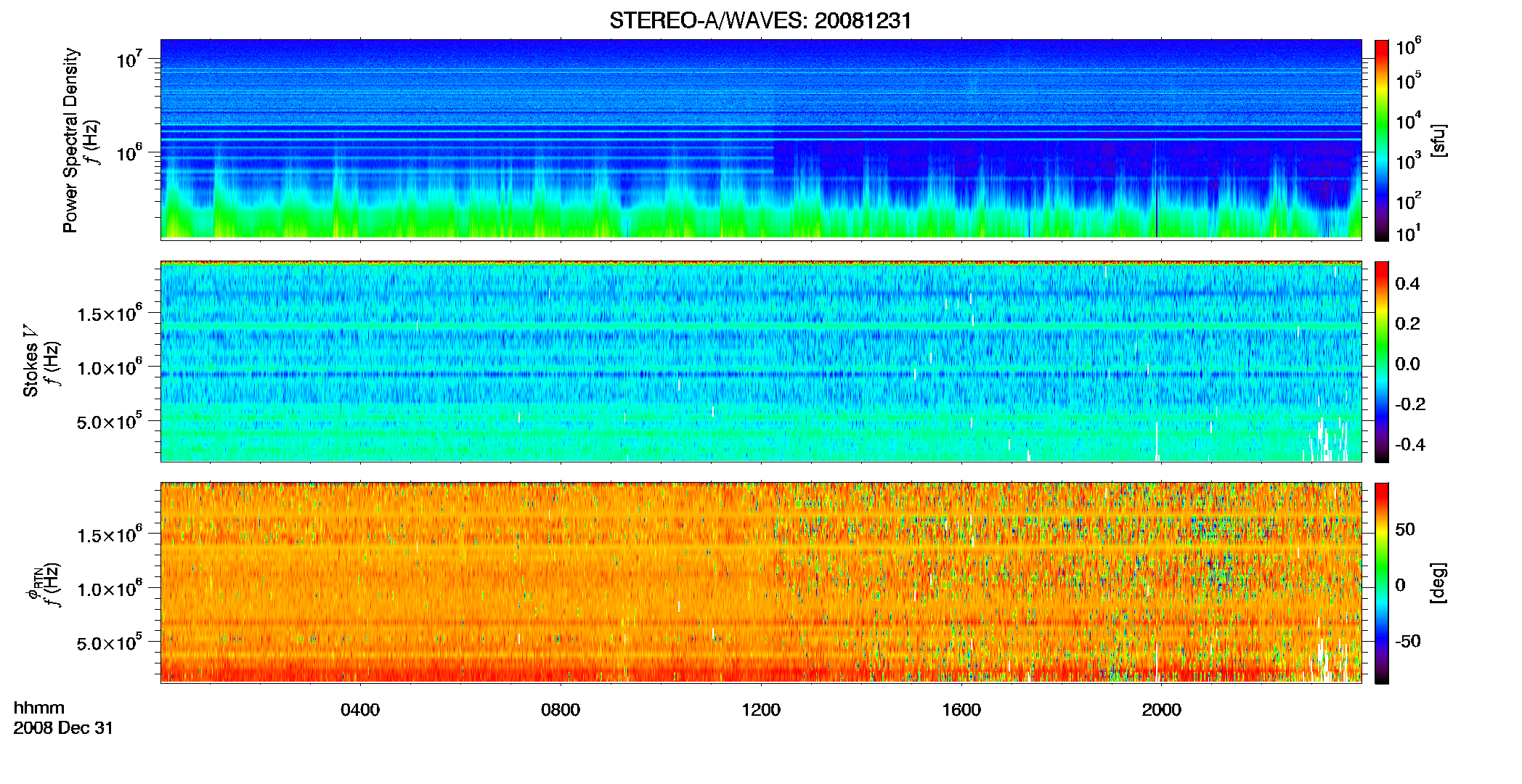Click the plot title "STEREO-A/WAVES: 20081231"
This screenshot has height=784, width=1522.
[x=760, y=21]
